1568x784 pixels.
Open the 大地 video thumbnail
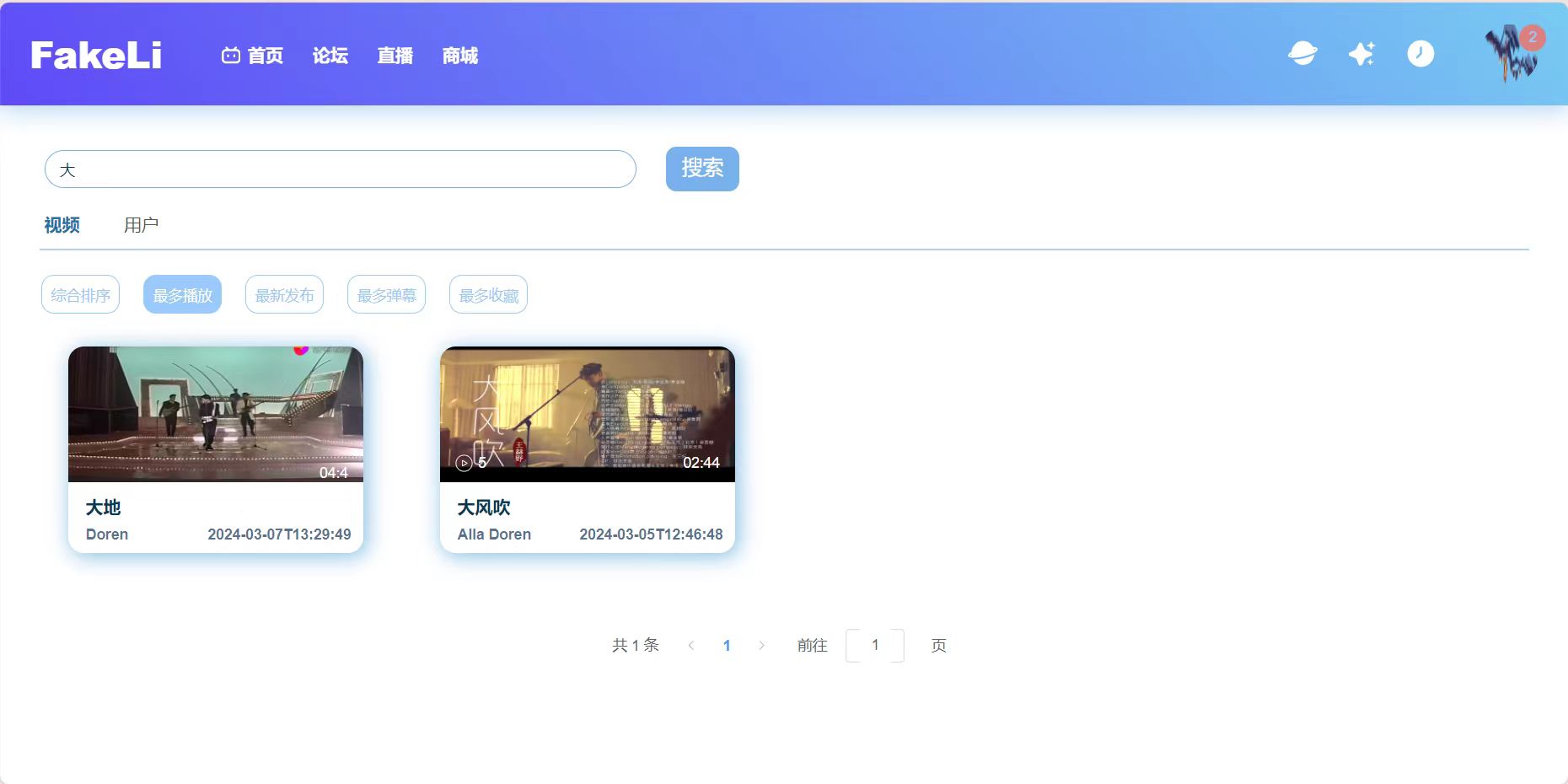(216, 414)
